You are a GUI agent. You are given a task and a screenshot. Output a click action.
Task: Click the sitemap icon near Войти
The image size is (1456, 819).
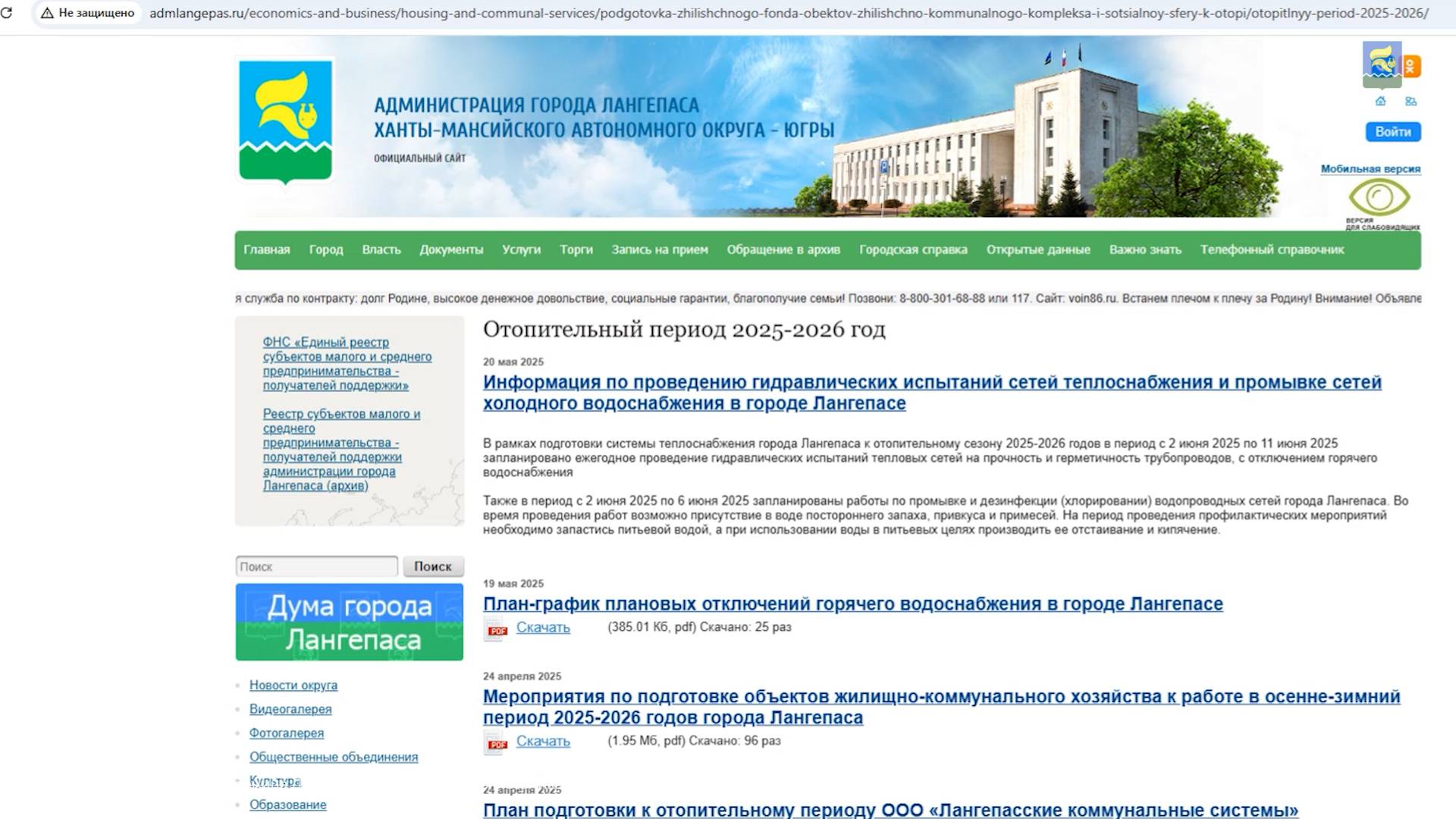(1410, 102)
